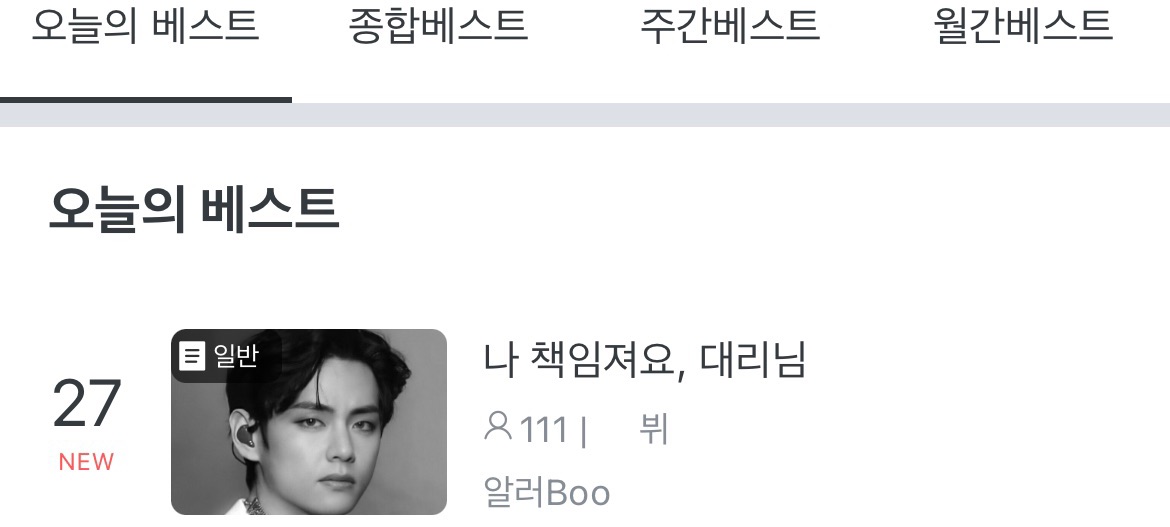Click the 111 reader count

point(543,430)
